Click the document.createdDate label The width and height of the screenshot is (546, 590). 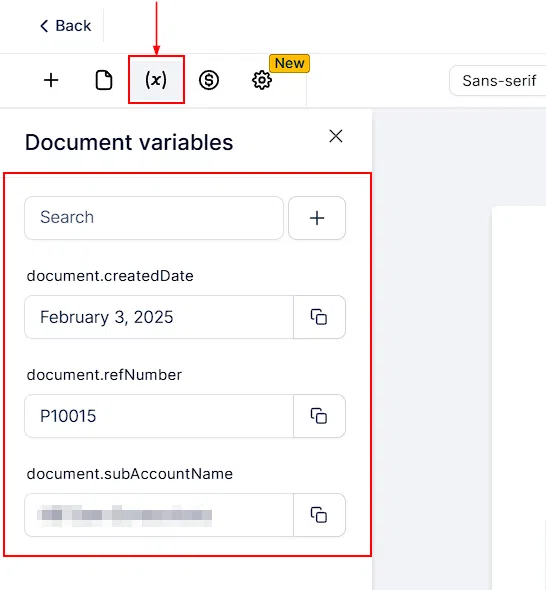point(110,276)
